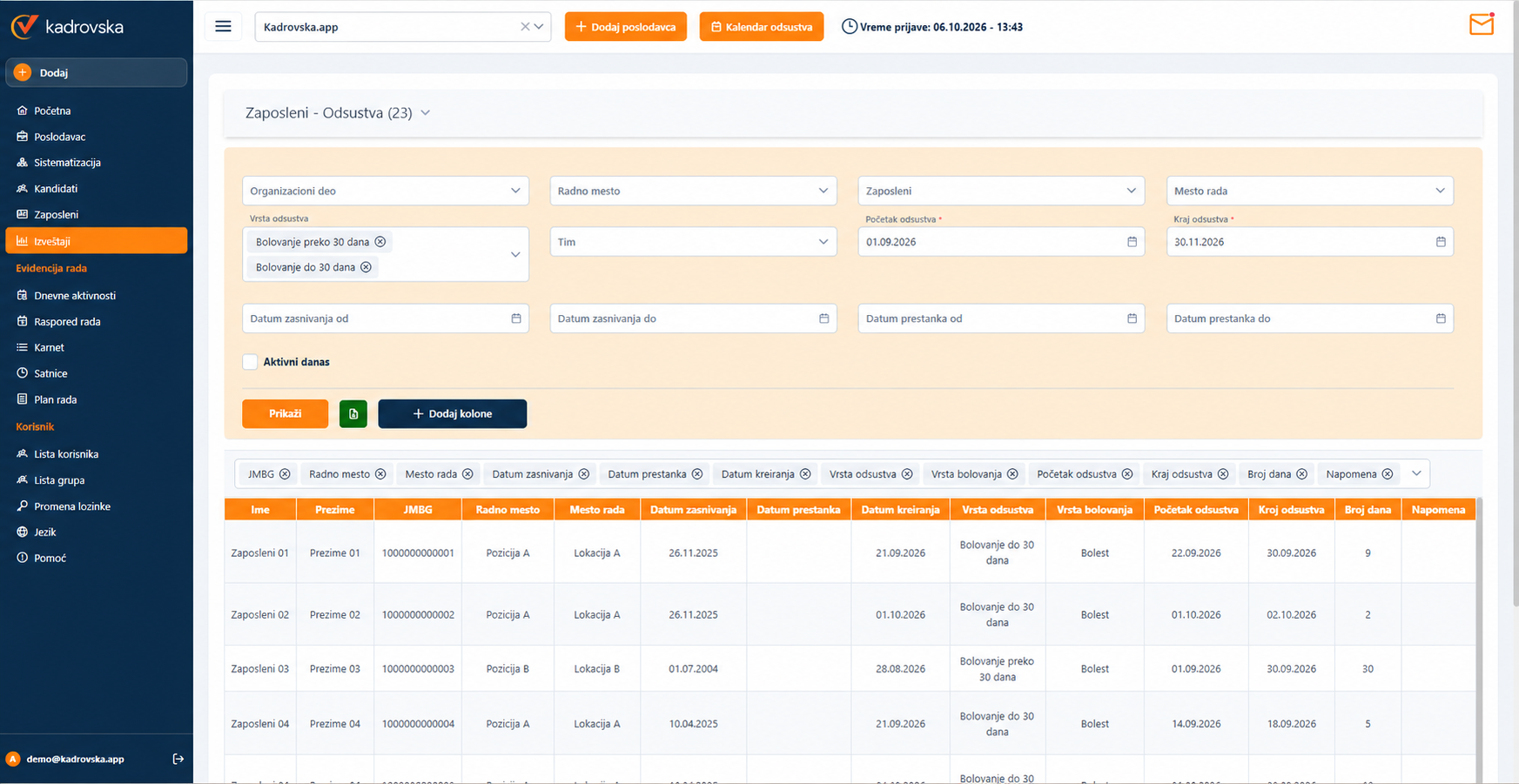
Task: Clear the Kadrovska.app employer selection
Action: 525,27
